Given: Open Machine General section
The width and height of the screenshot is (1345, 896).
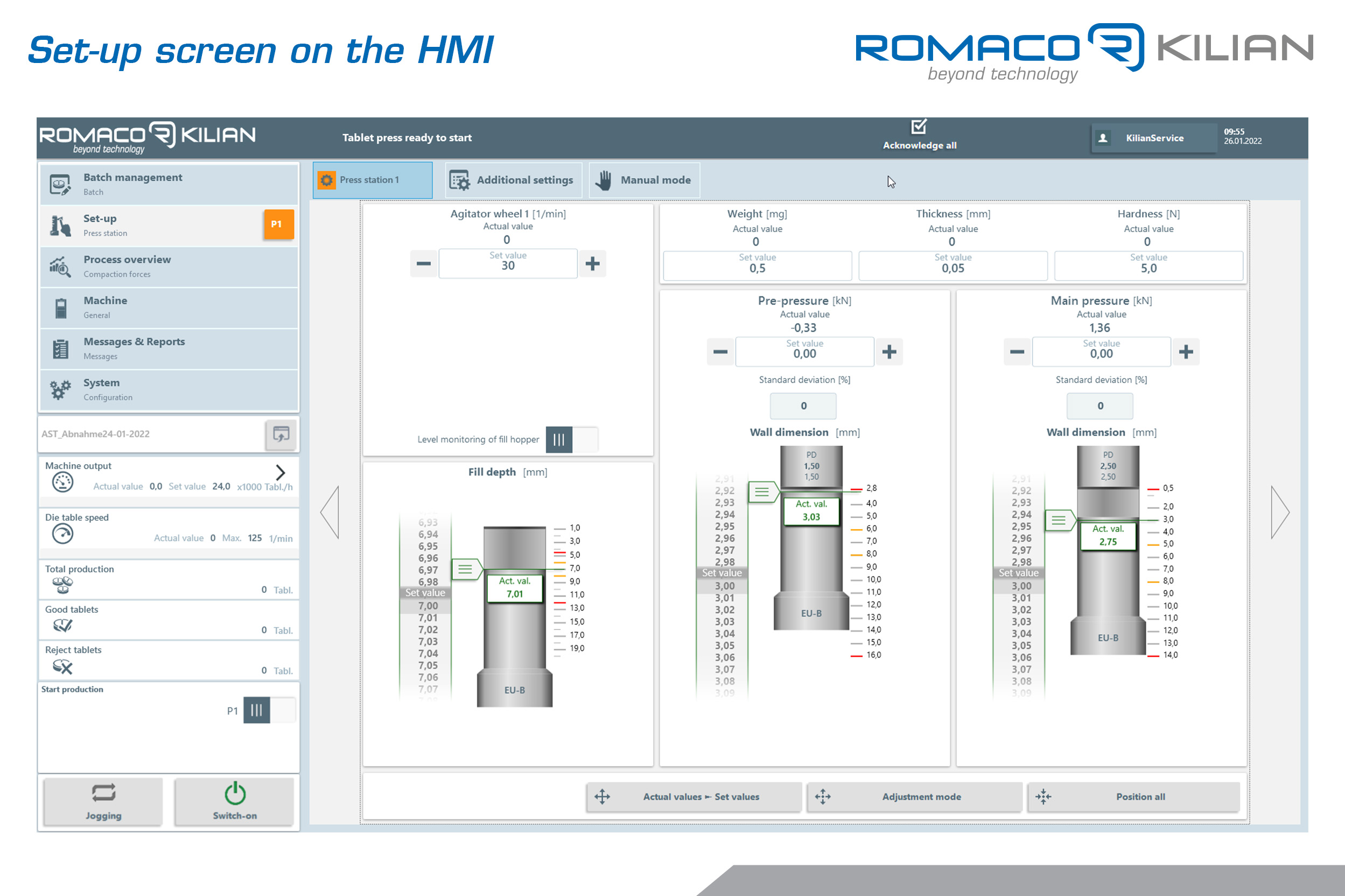Looking at the screenshot, I should click(169, 307).
